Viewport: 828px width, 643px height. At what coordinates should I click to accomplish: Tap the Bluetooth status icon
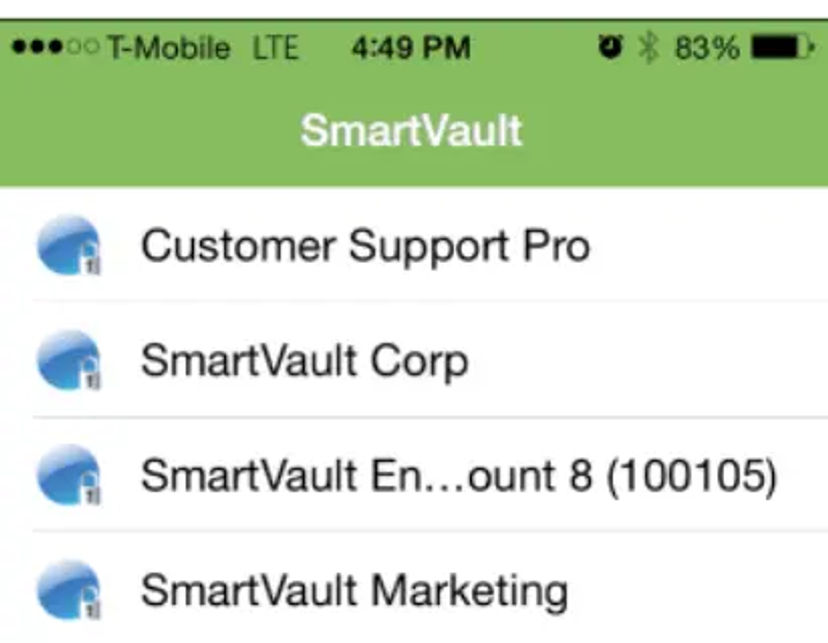pyautogui.click(x=650, y=47)
